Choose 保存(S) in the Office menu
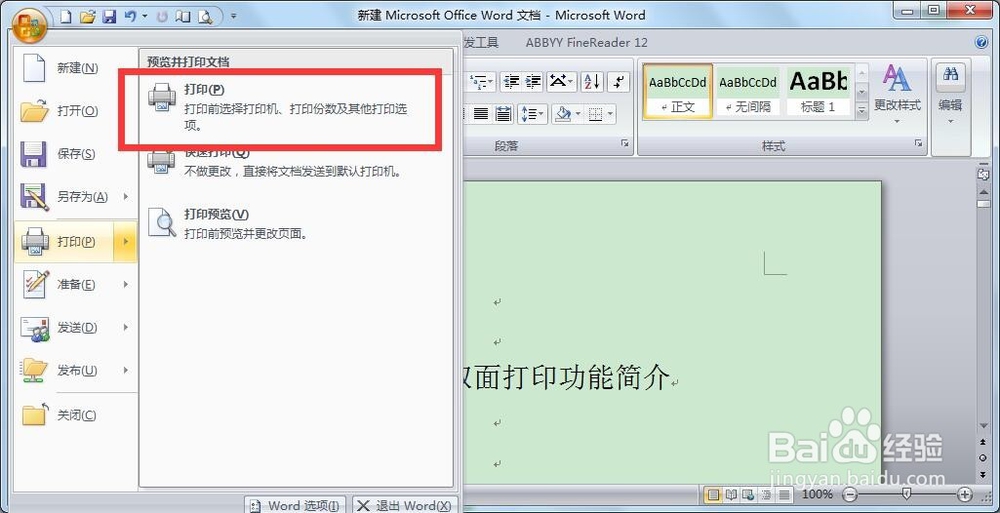Image resolution: width=1000 pixels, height=513 pixels. (x=75, y=154)
